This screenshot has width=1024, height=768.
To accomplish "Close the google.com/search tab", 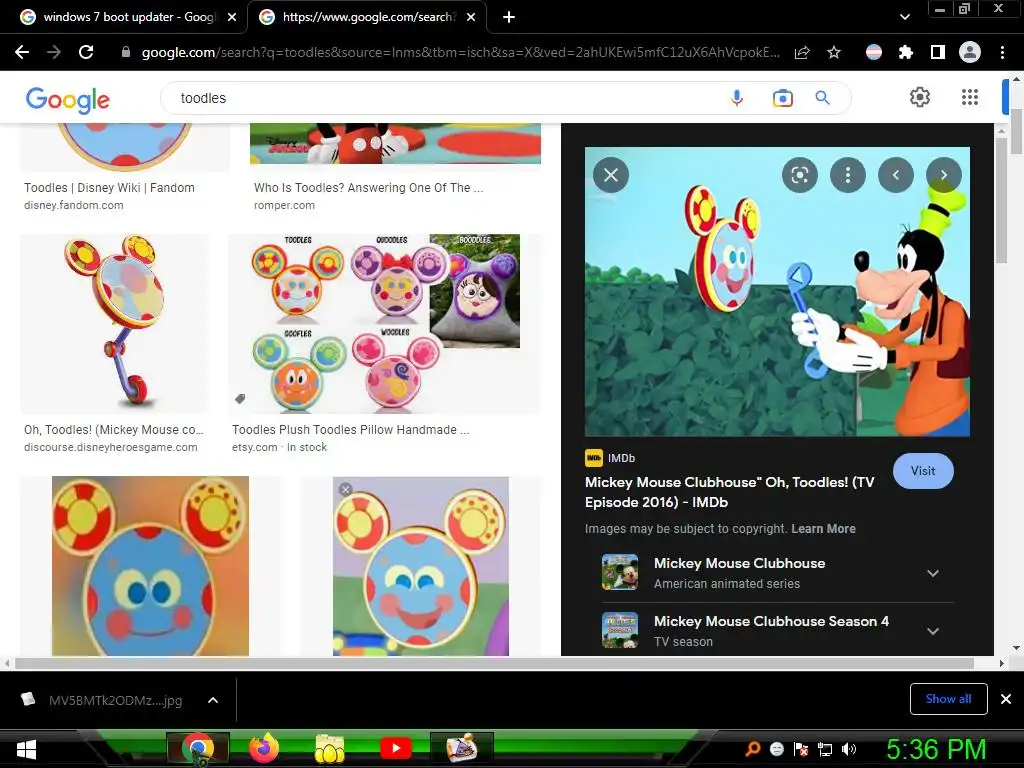I will [x=471, y=17].
